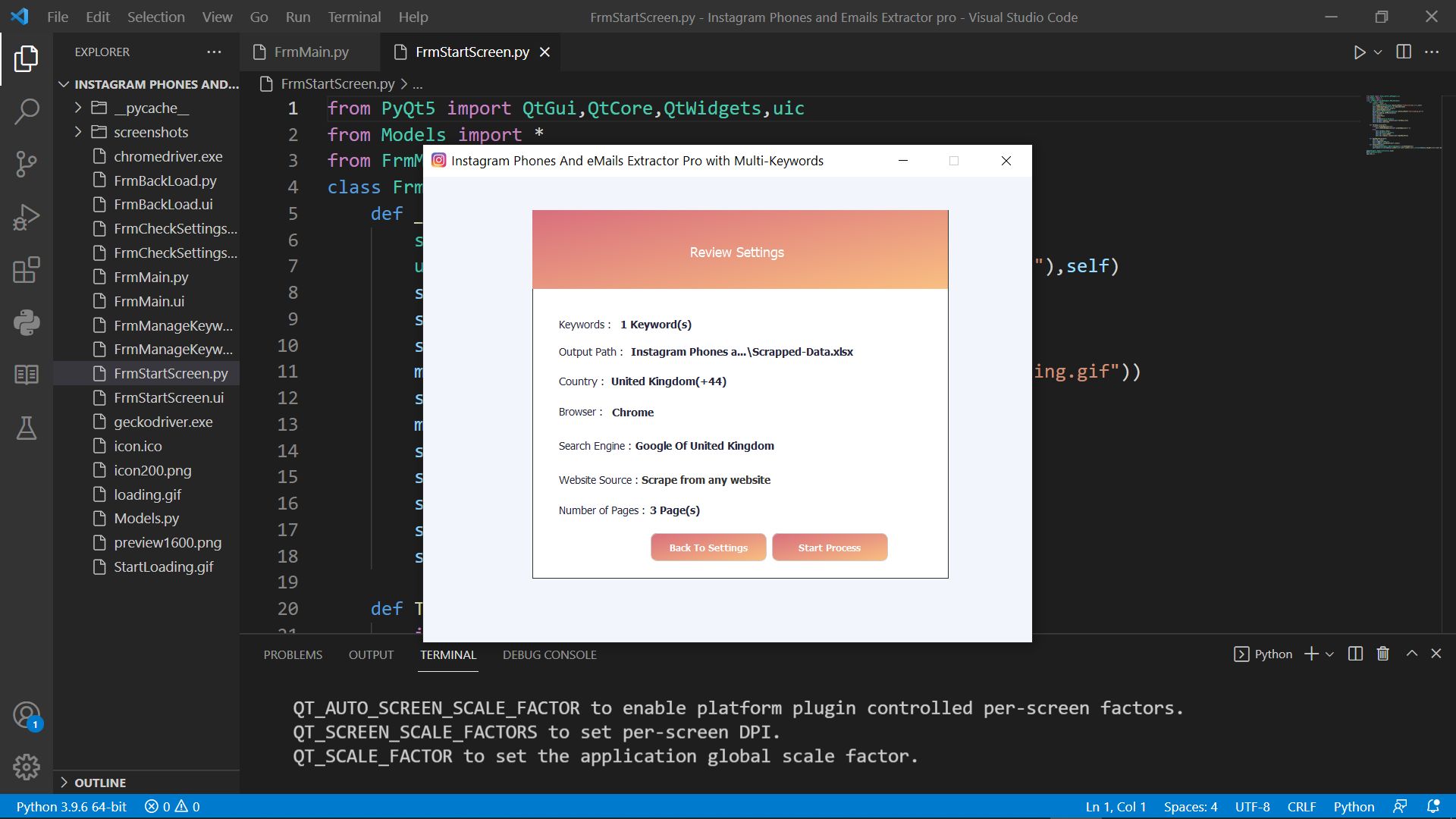
Task: Click the Start Process button
Action: [x=830, y=548]
